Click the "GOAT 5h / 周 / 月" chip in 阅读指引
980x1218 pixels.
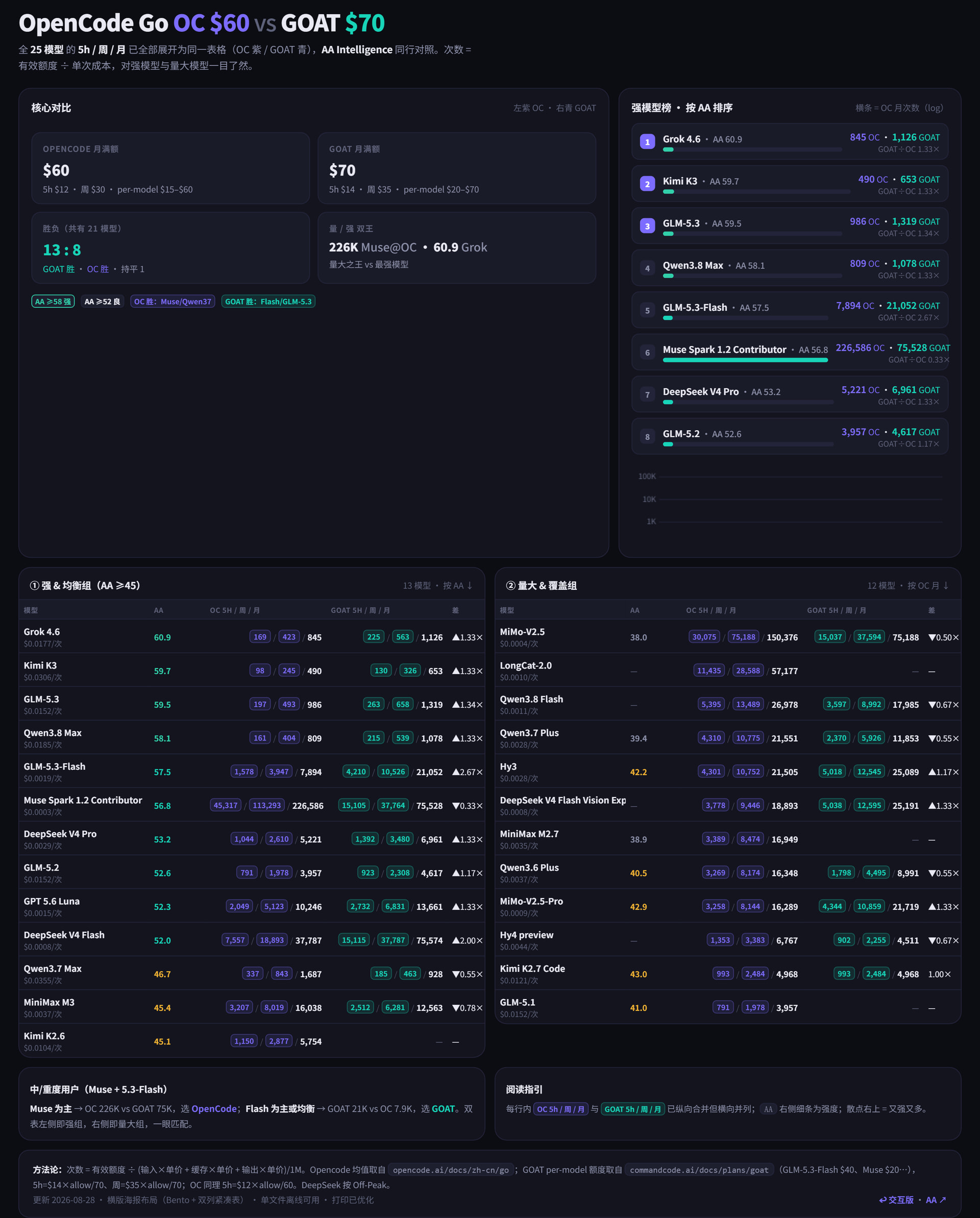[632, 1109]
